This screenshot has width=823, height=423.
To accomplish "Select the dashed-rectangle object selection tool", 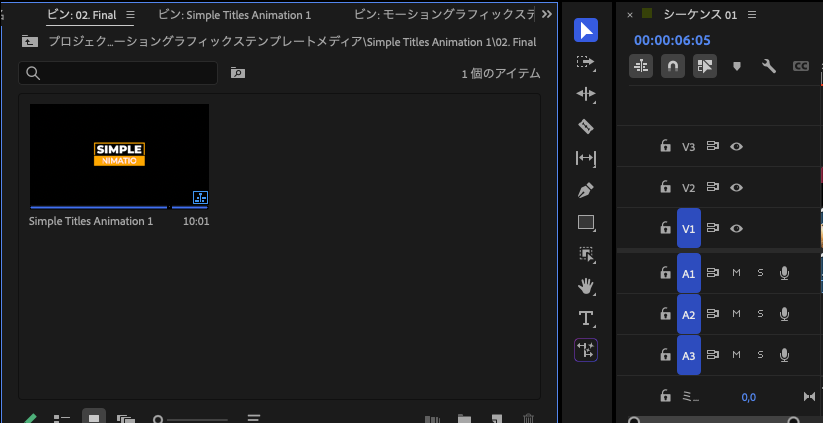I will [x=586, y=255].
